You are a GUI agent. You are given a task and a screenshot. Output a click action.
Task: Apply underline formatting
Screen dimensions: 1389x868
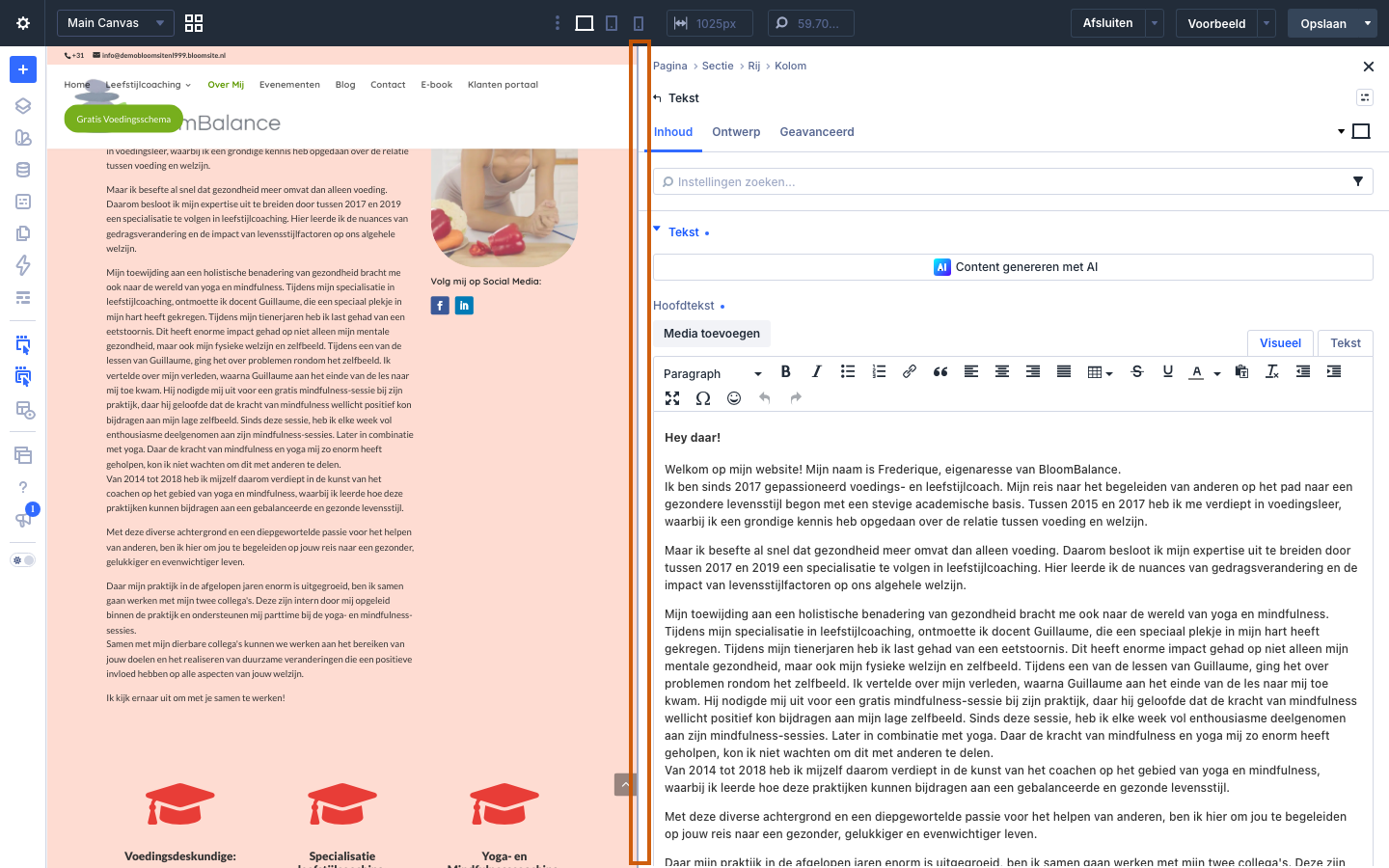coord(1167,372)
